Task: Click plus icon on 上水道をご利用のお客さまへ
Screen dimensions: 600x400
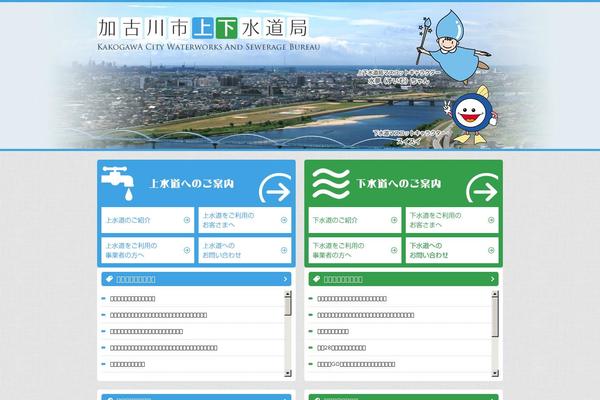Action: tap(284, 220)
